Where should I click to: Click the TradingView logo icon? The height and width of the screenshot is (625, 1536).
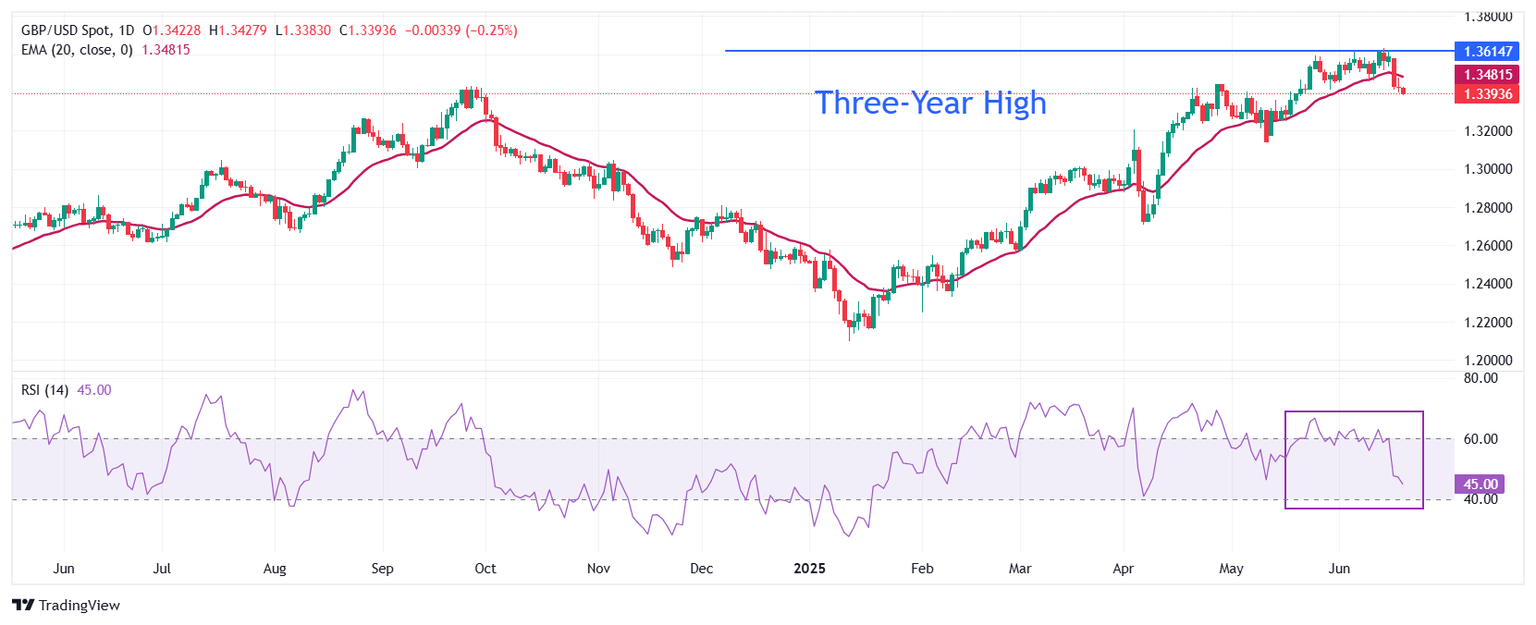click(x=24, y=605)
